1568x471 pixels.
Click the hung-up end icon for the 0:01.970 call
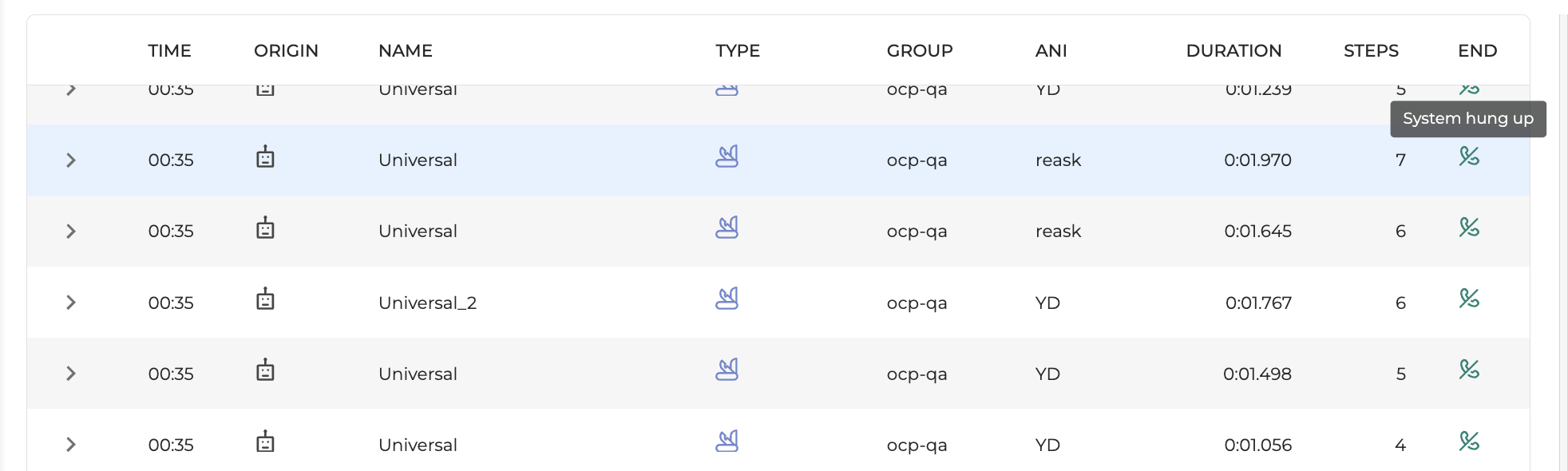point(1469,156)
